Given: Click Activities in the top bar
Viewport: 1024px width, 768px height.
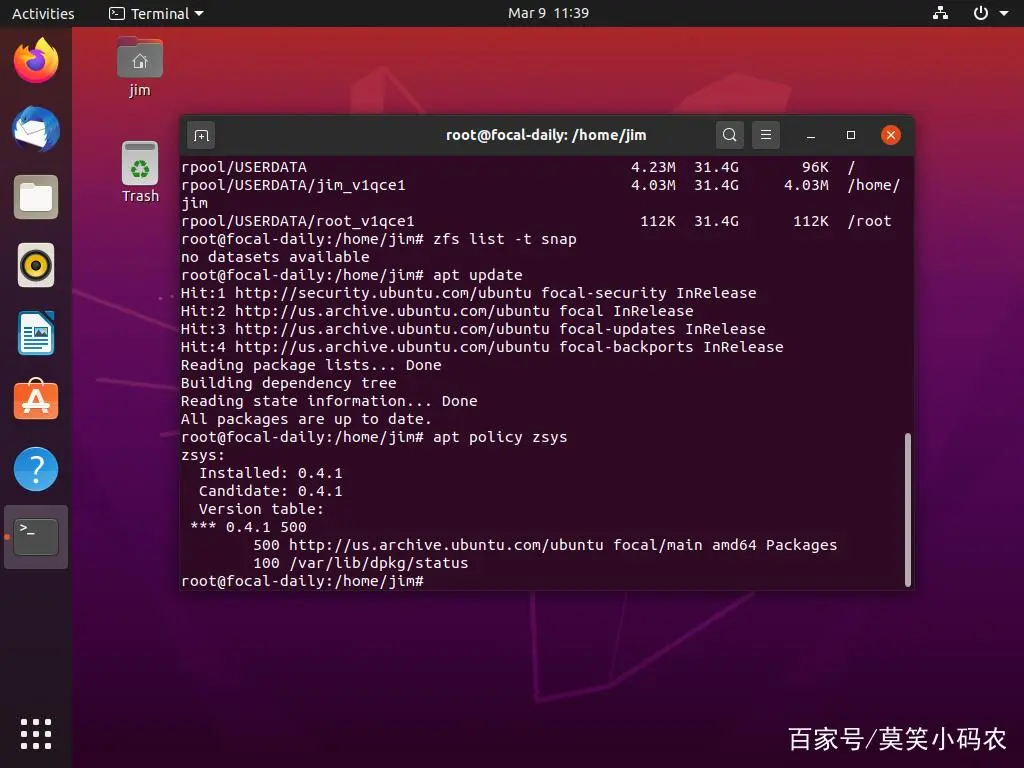Looking at the screenshot, I should click(43, 13).
